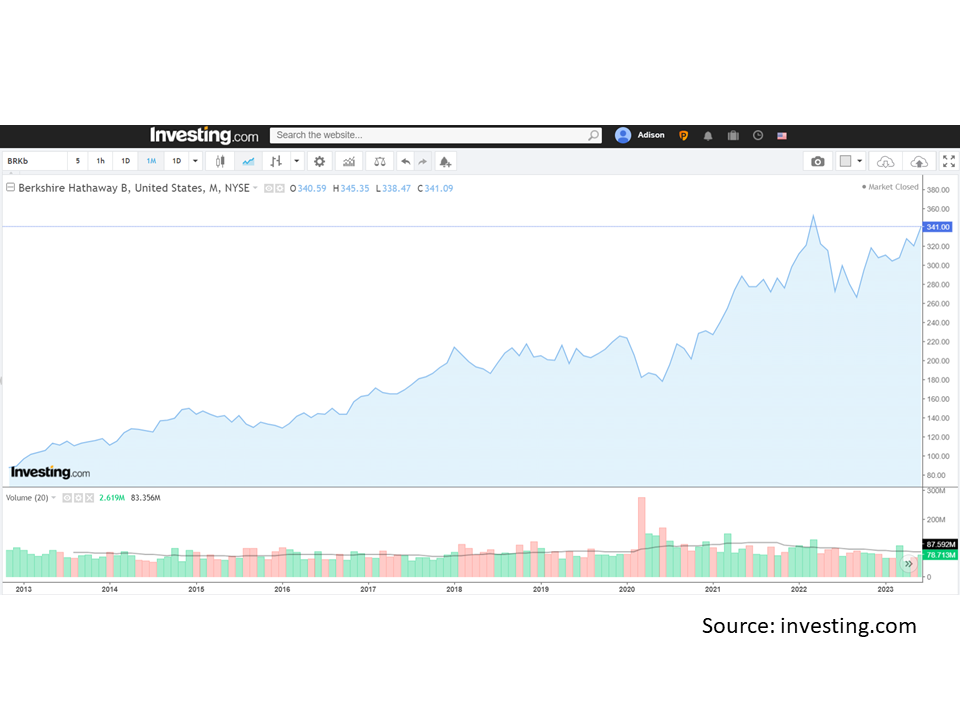Open the Volume (20) indicator dropdown arrow
The image size is (960, 720).
[x=54, y=498]
